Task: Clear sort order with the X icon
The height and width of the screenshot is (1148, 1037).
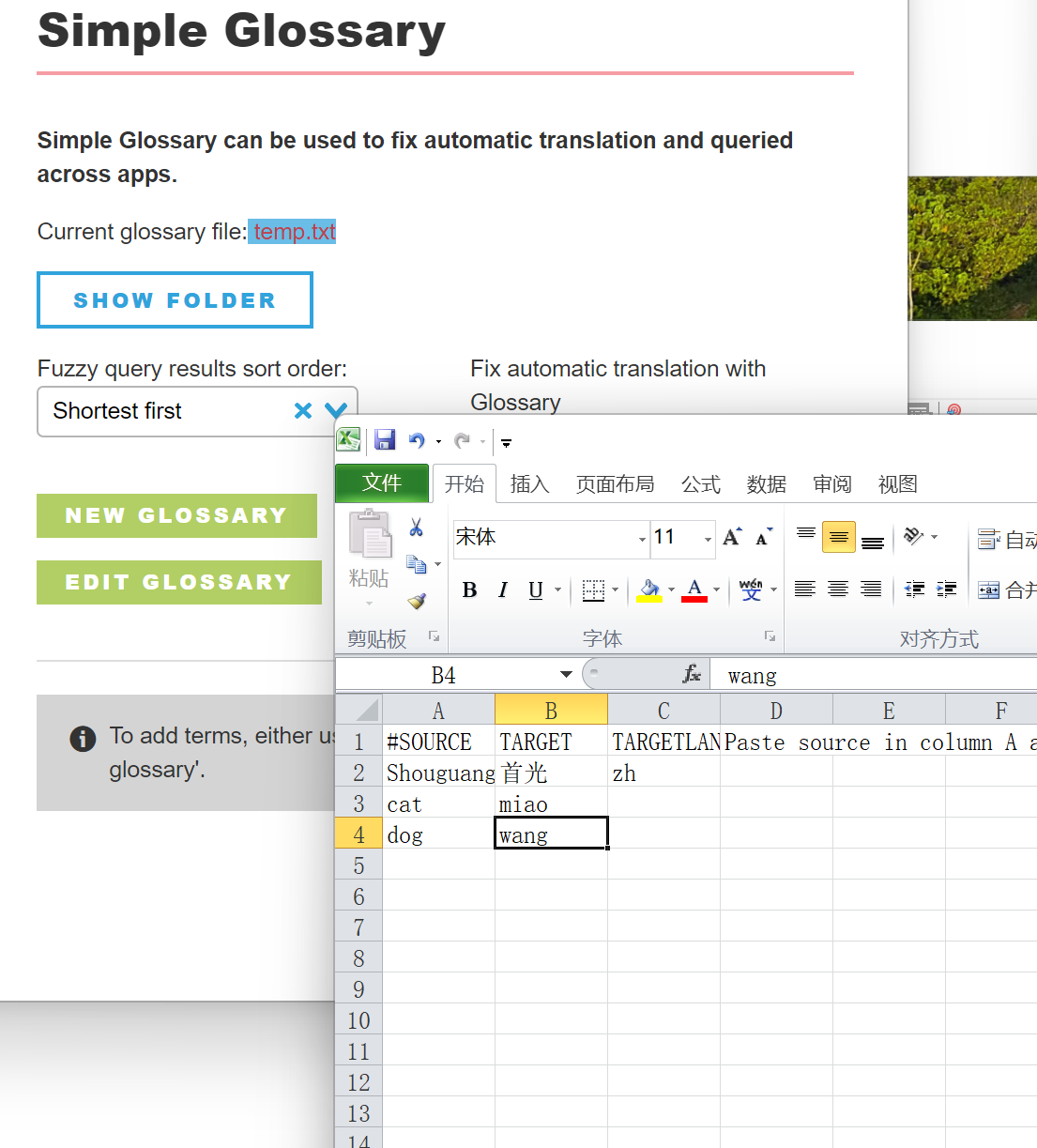Action: 303,411
